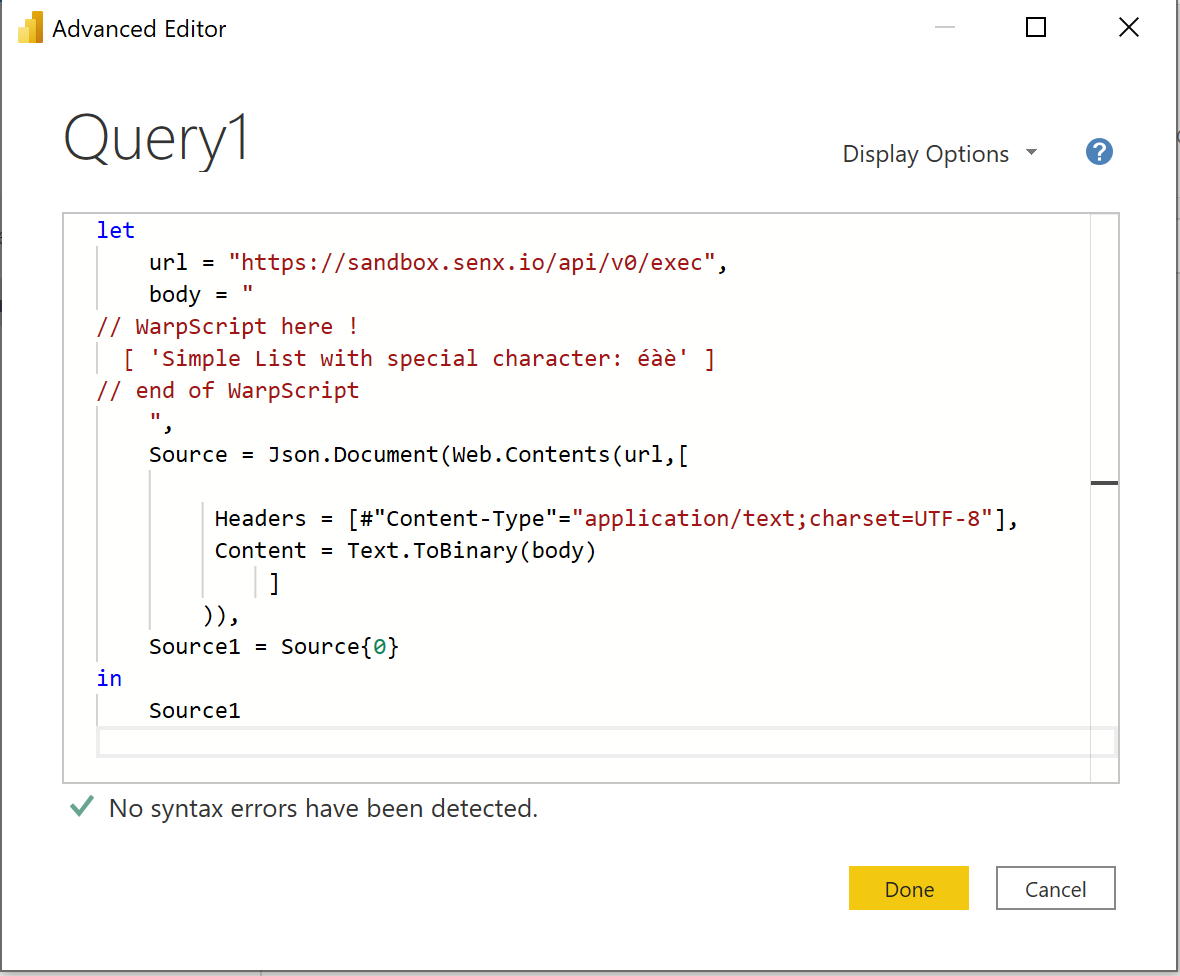Image resolution: width=1180 pixels, height=976 pixels.
Task: Open the Display Options dropdown
Action: tap(925, 153)
